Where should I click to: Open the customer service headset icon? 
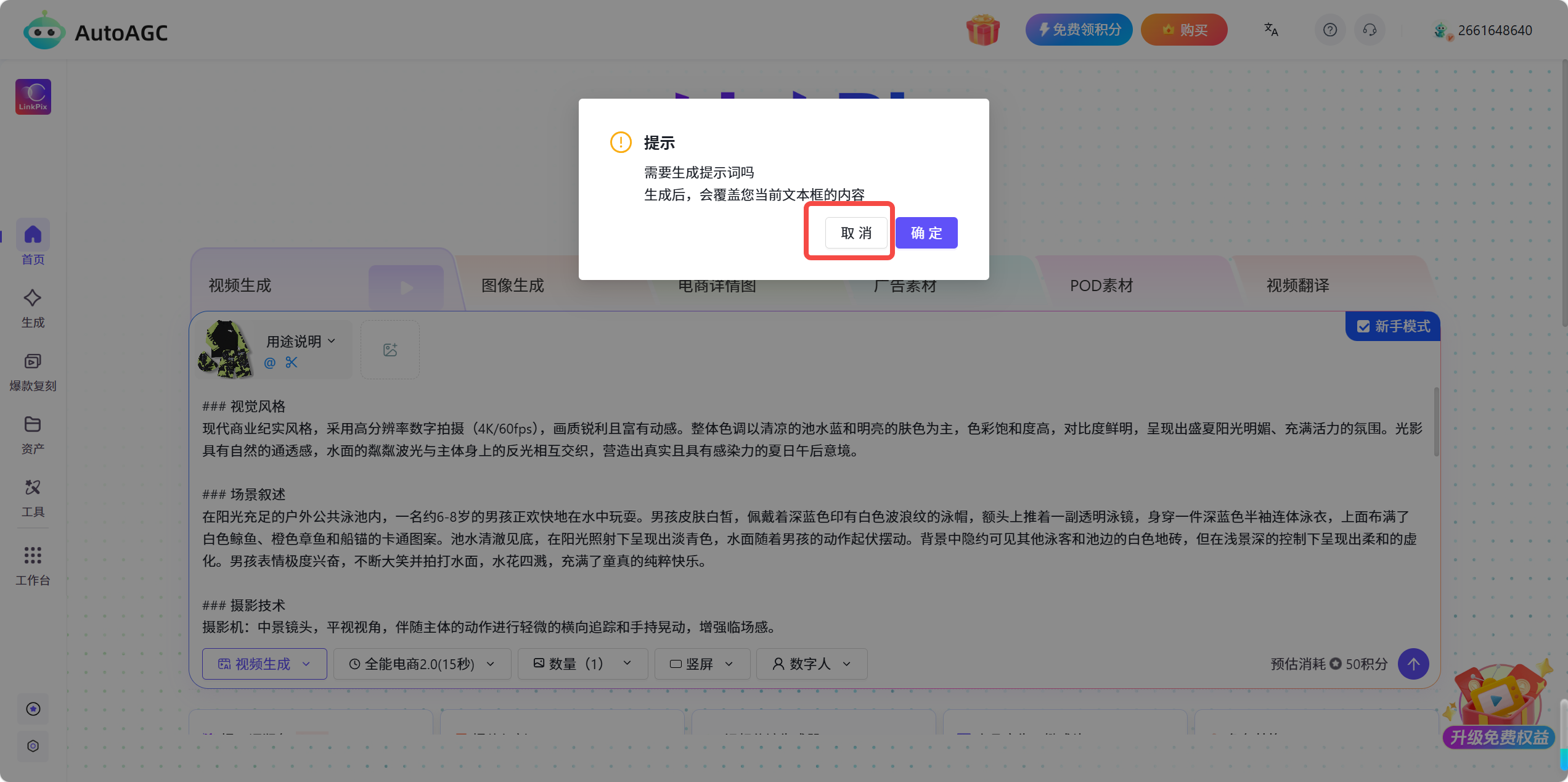1370,30
